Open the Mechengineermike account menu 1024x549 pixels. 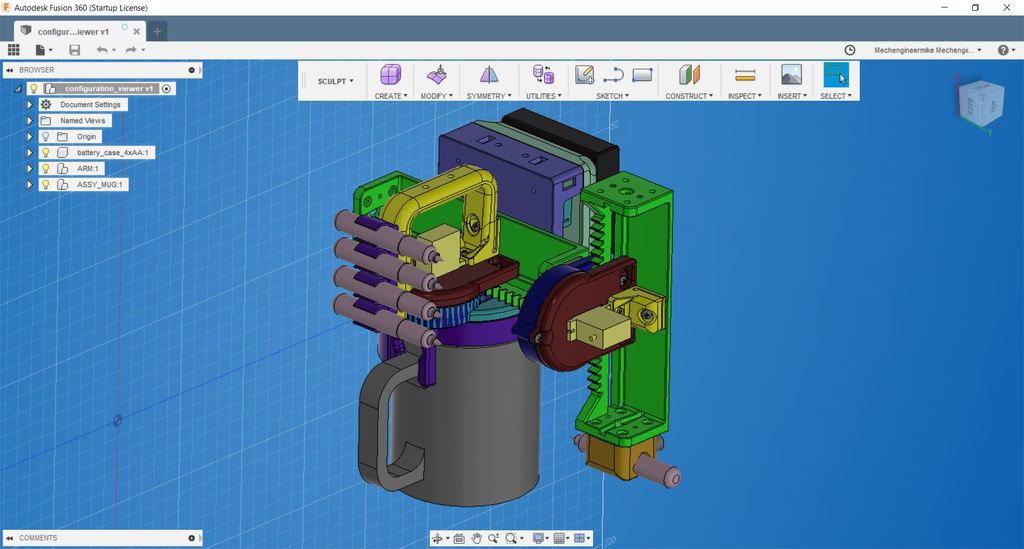[x=927, y=50]
